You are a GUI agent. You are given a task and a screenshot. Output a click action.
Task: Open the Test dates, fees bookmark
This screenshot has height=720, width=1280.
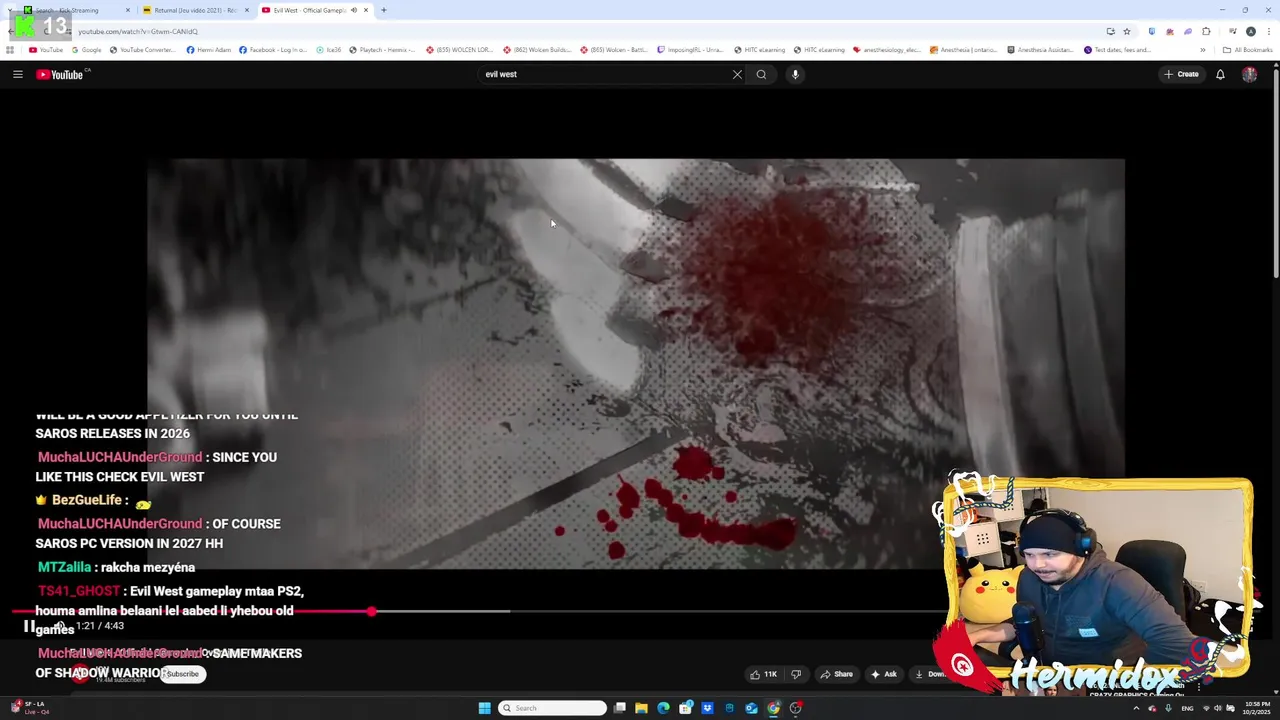pos(1119,50)
